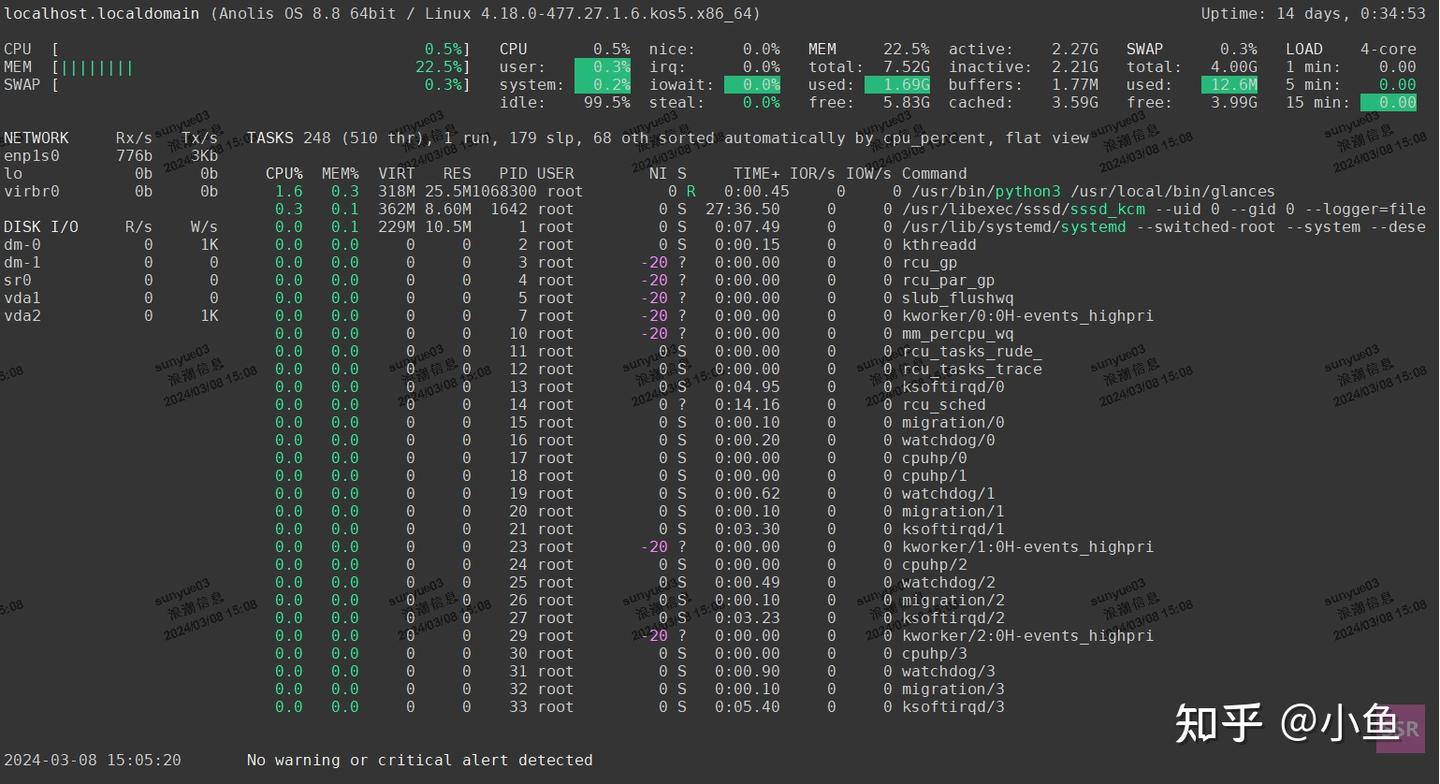This screenshot has height=784, width=1440.
Task: Toggle sorting by MEM% column
Action: 341,173
